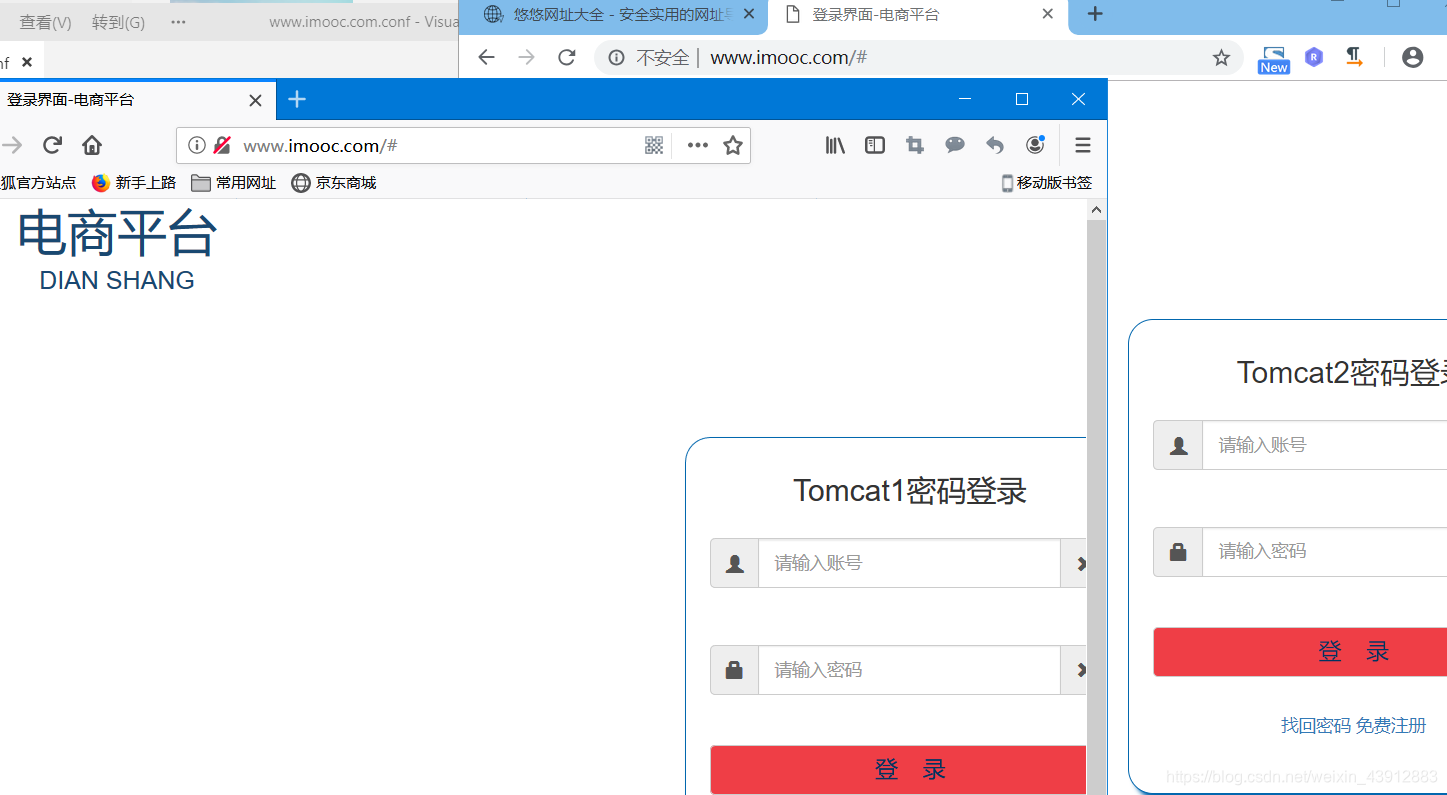The height and width of the screenshot is (795, 1447).
Task: Click 免费注册 link in Tomcat2 form
Action: click(1391, 726)
